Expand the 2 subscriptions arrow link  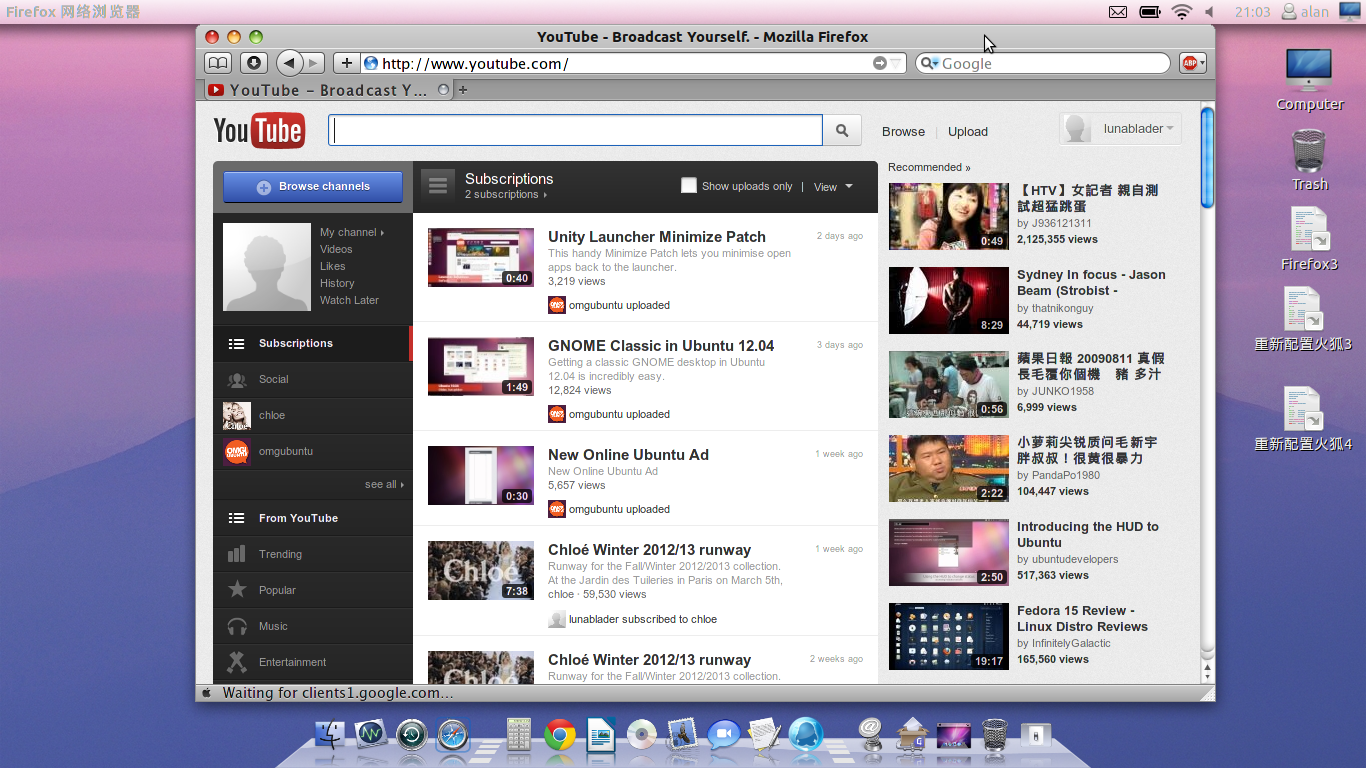(505, 194)
